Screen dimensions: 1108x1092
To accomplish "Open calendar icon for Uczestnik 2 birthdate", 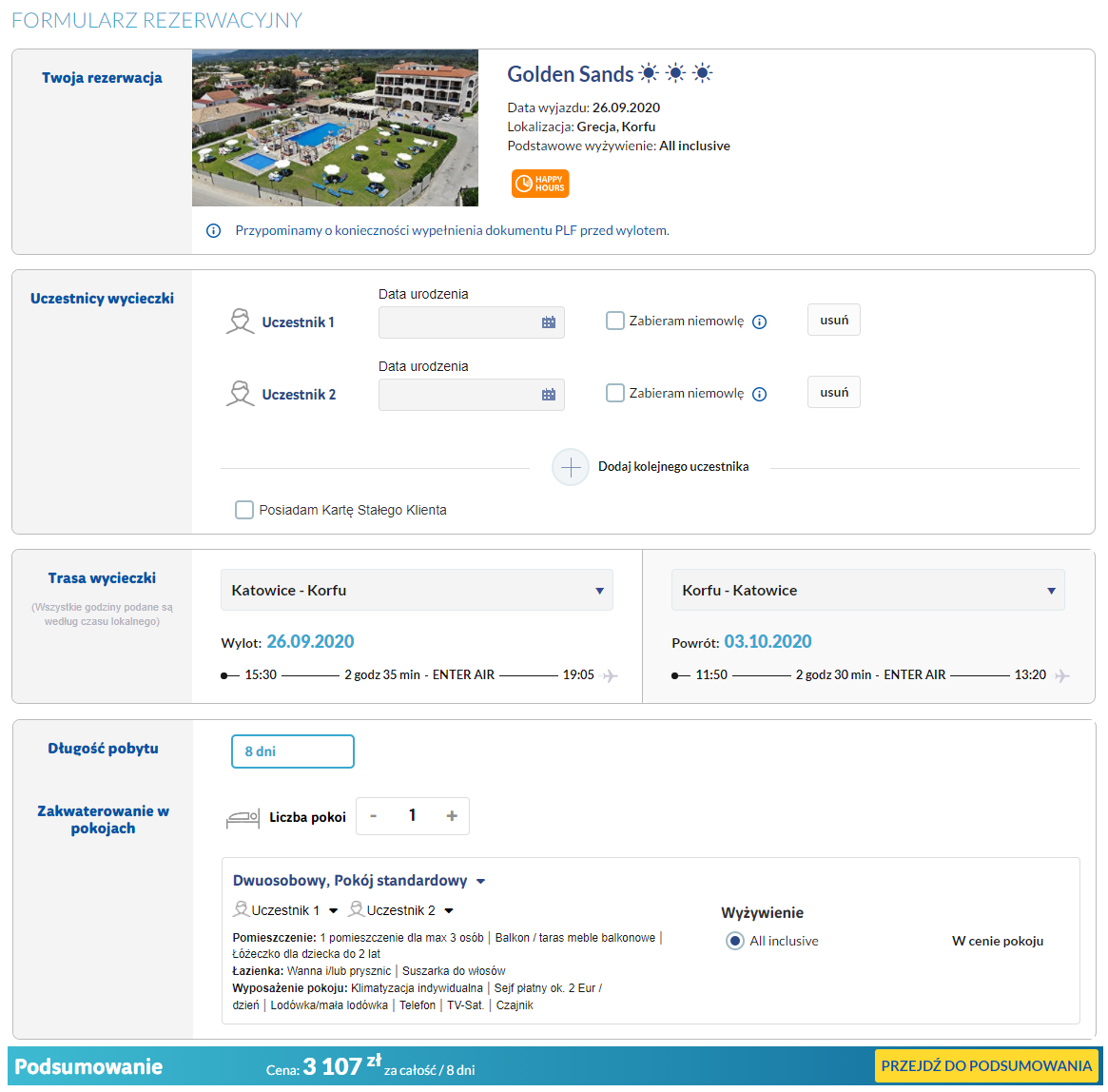I will (x=549, y=395).
